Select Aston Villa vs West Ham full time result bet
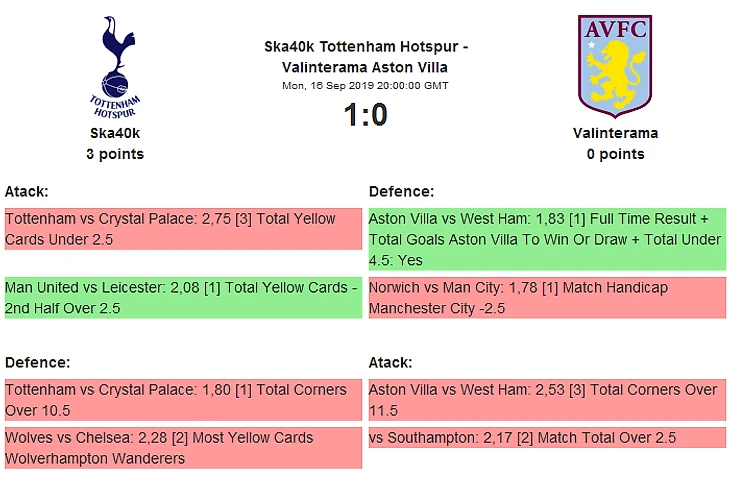This screenshot has width=730, height=480. click(547, 239)
